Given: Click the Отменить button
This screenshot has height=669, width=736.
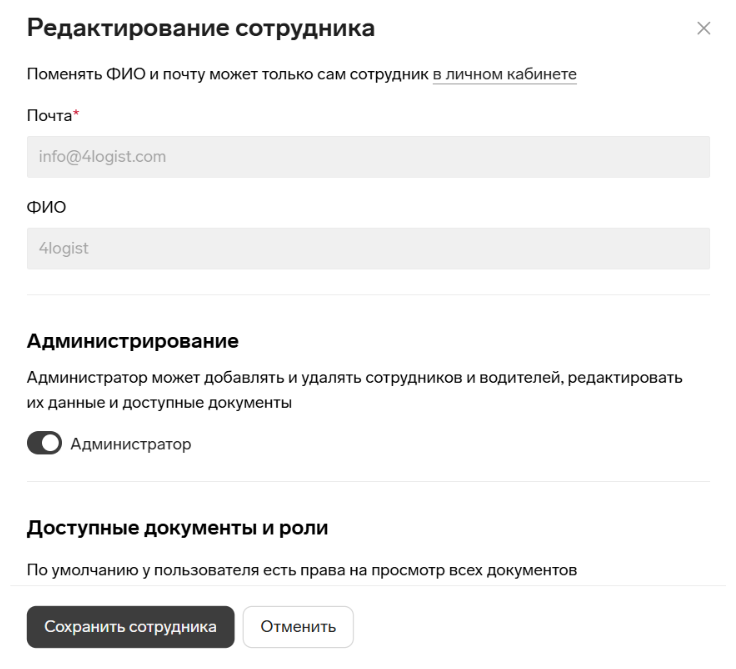Looking at the screenshot, I should pos(298,626).
